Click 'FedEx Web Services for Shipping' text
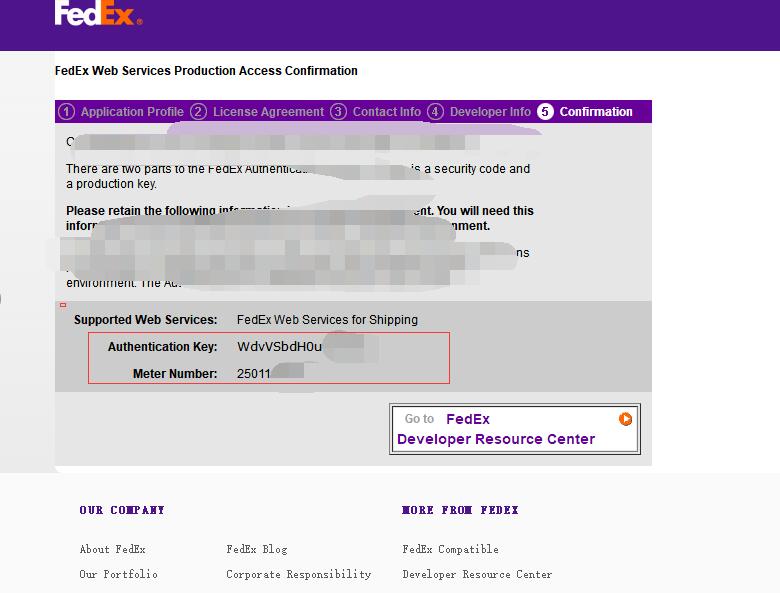 click(327, 320)
